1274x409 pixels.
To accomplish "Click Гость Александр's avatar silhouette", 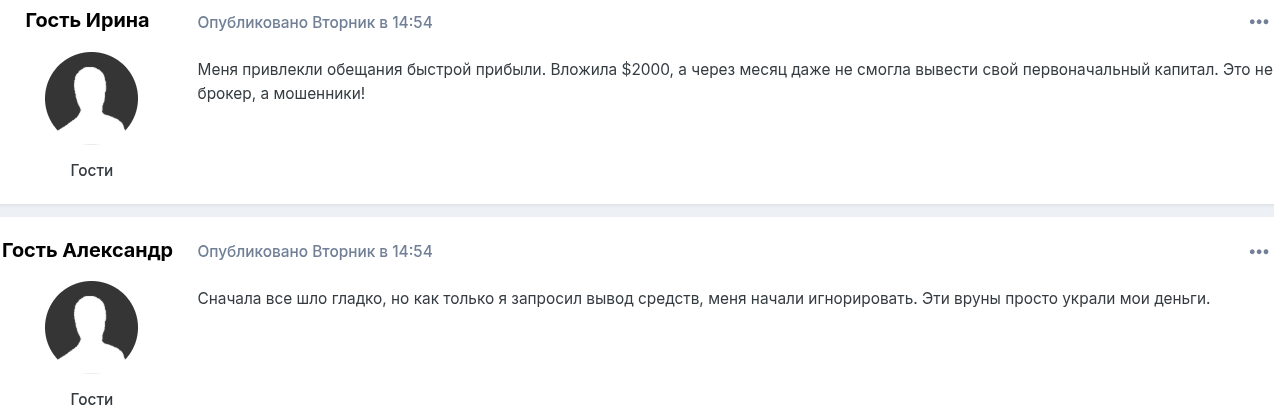I will (91, 328).
